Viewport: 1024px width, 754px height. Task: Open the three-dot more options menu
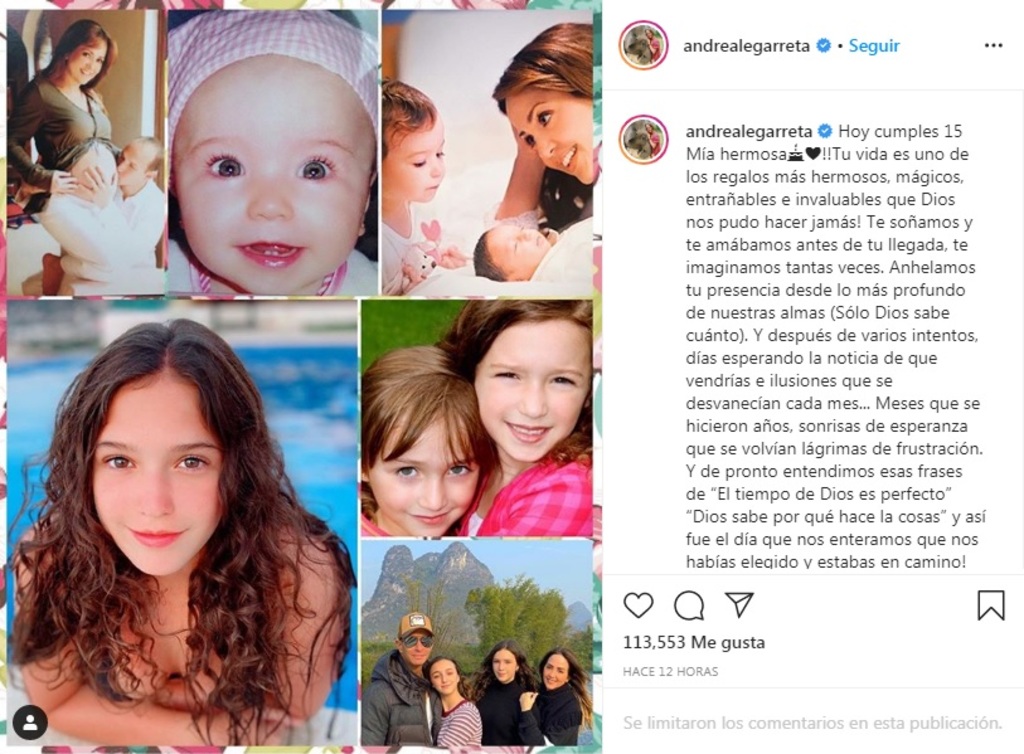coord(993,45)
